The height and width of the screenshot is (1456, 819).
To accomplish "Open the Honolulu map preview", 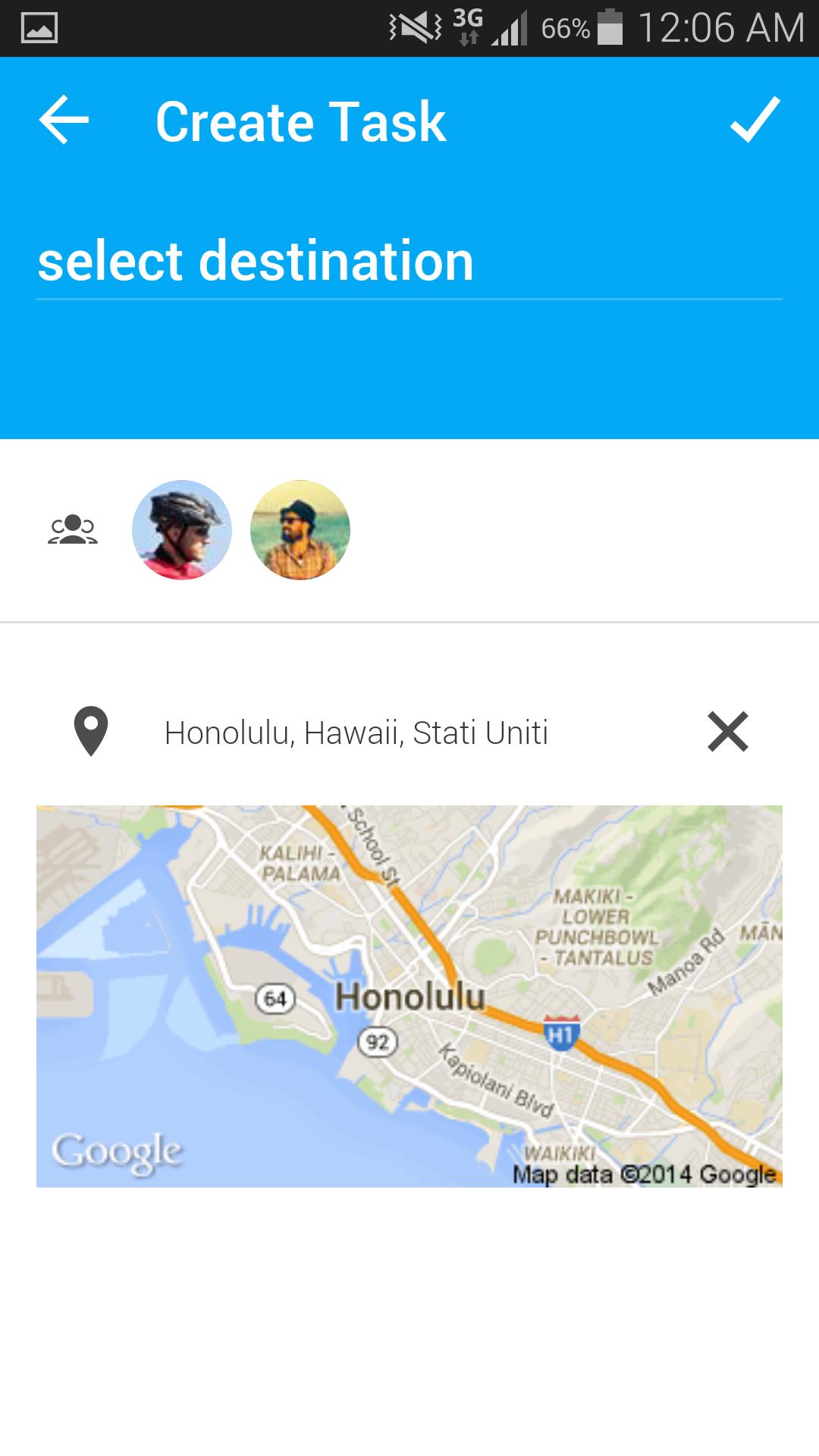I will coord(409,996).
